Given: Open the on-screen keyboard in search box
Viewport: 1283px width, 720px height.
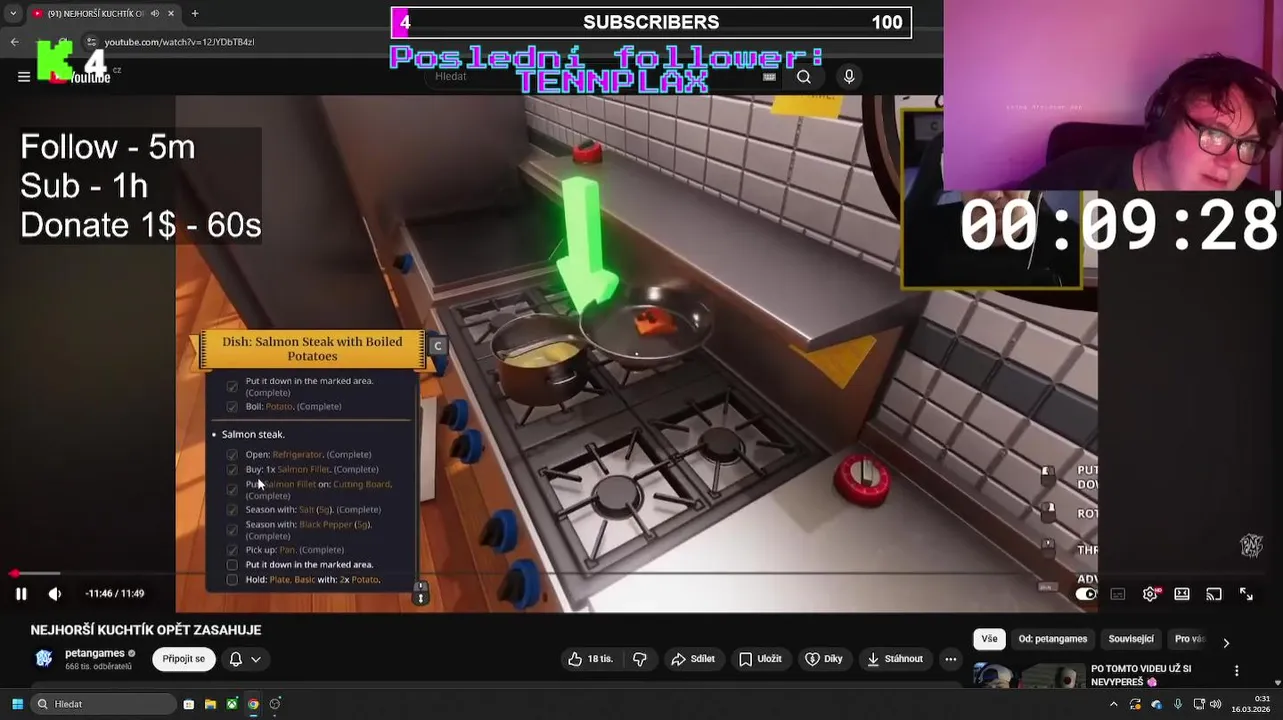Looking at the screenshot, I should [769, 77].
